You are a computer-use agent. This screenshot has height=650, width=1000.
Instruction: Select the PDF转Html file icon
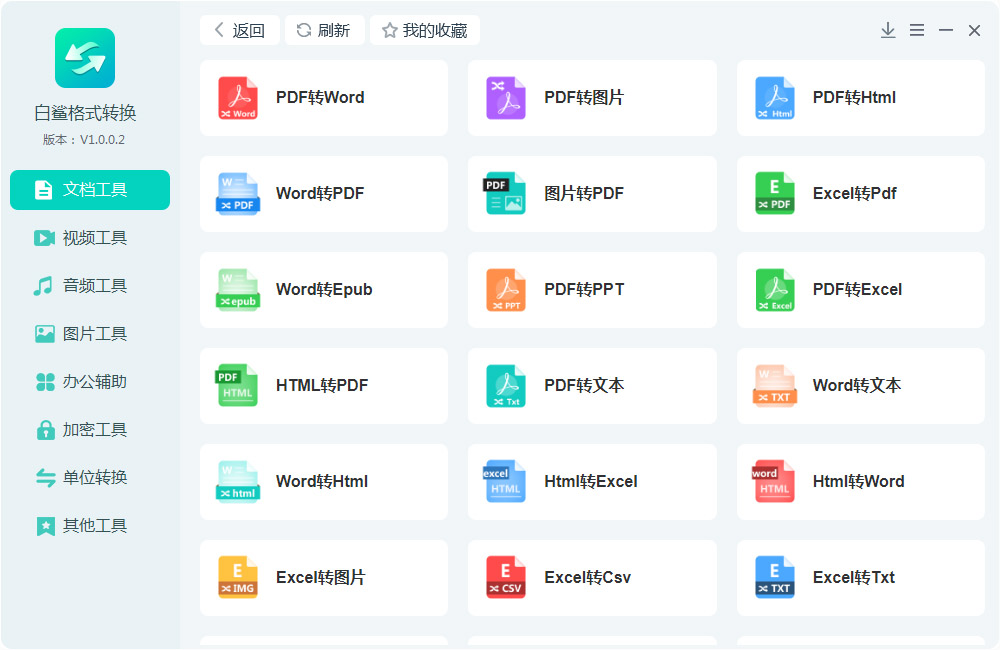775,98
